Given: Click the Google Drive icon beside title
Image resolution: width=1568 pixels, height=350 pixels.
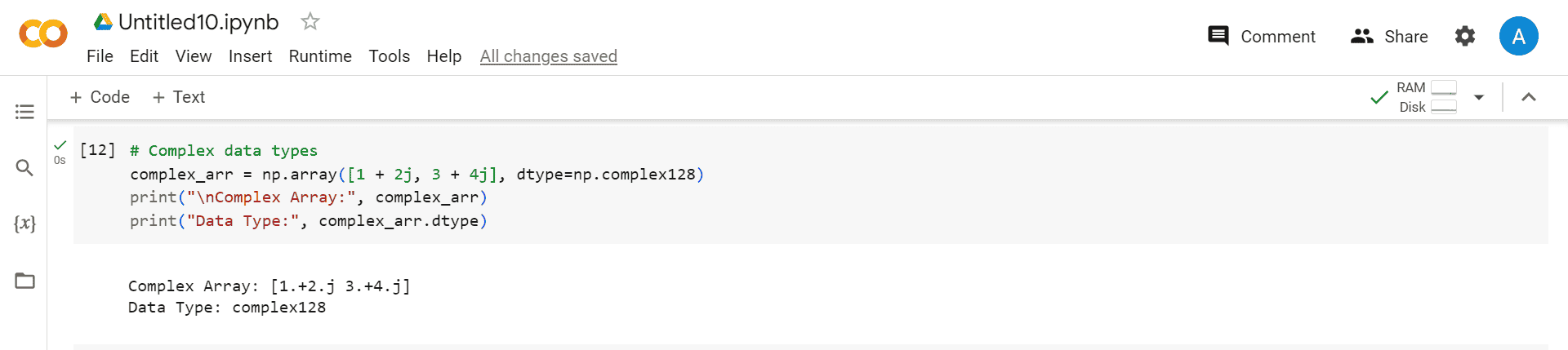Looking at the screenshot, I should (x=103, y=22).
